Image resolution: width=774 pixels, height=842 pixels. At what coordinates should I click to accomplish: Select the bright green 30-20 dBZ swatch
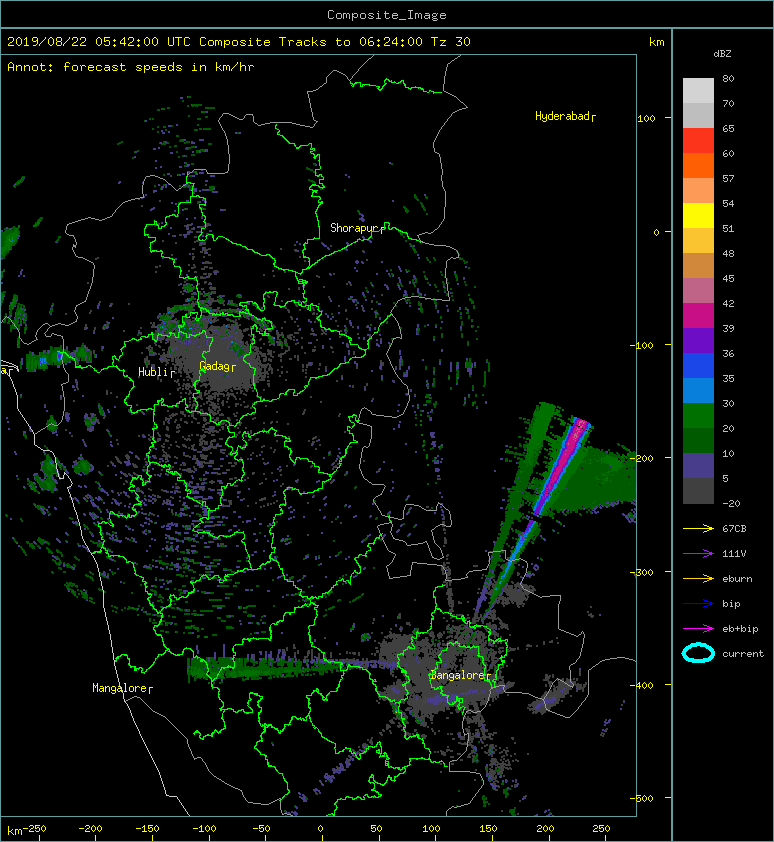click(x=698, y=415)
